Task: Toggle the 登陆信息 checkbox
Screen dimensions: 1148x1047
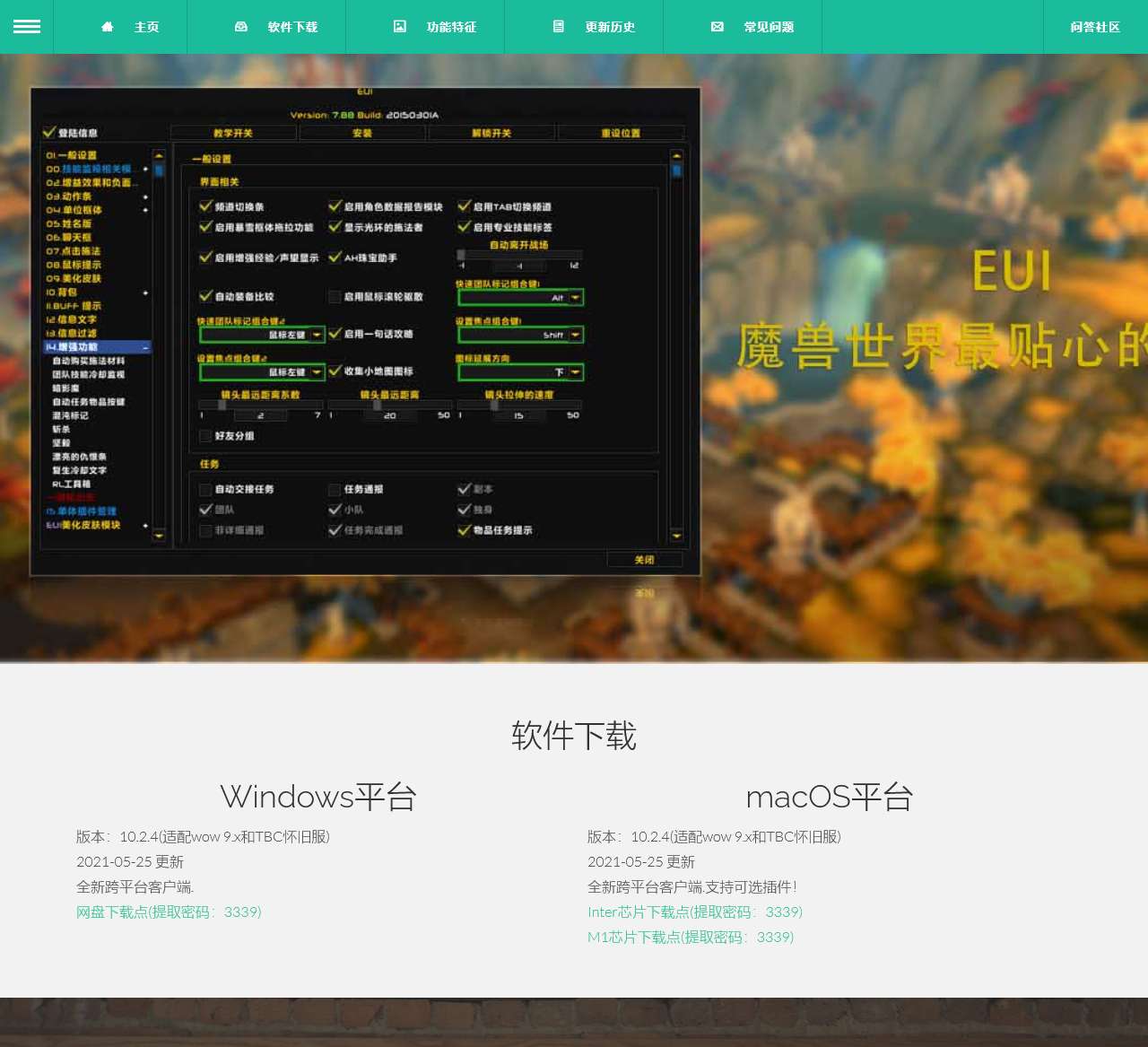Action: (49, 133)
